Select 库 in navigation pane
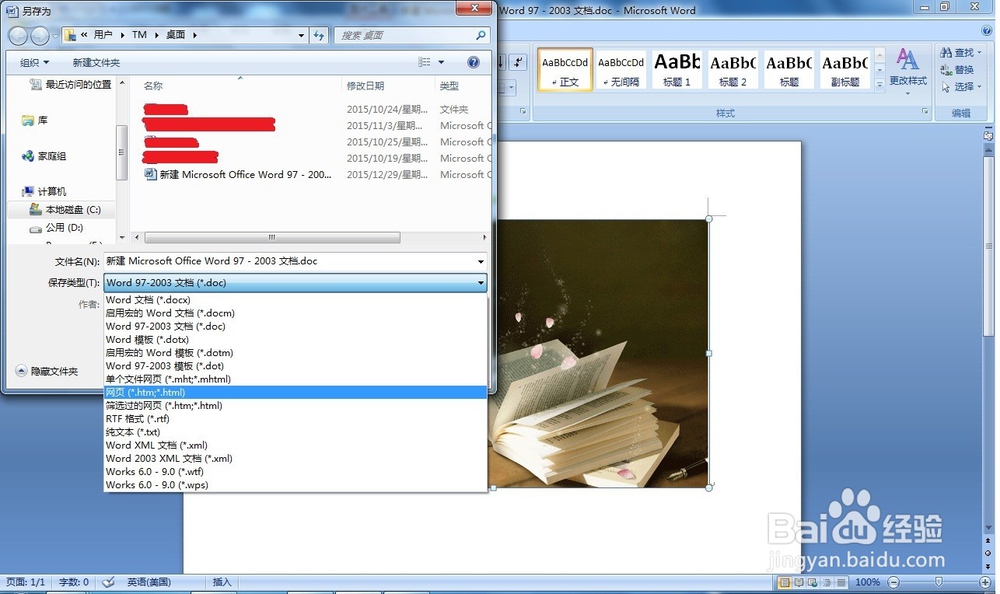 tap(35, 120)
